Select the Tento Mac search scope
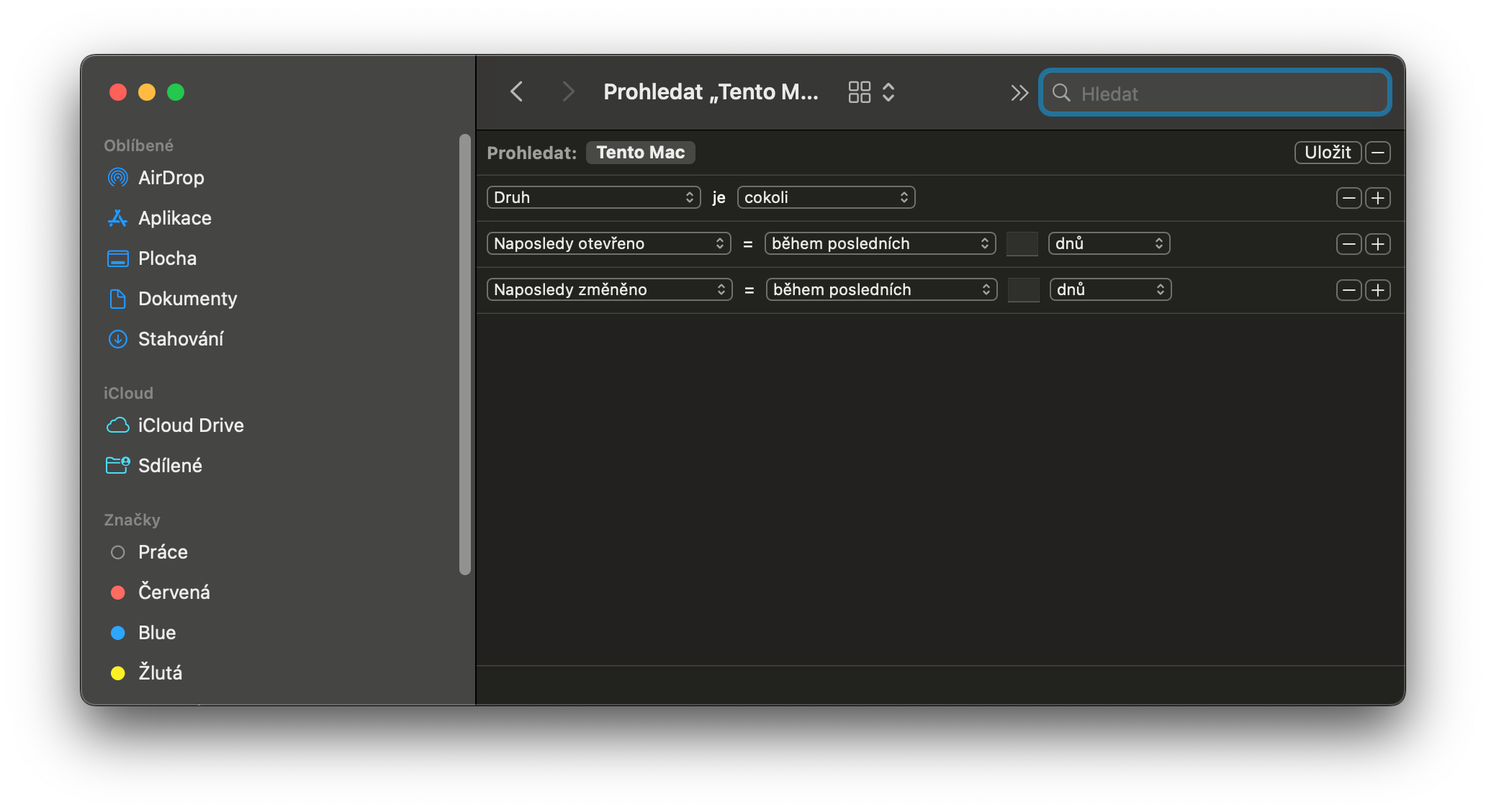This screenshot has width=1486, height=812. 640,153
